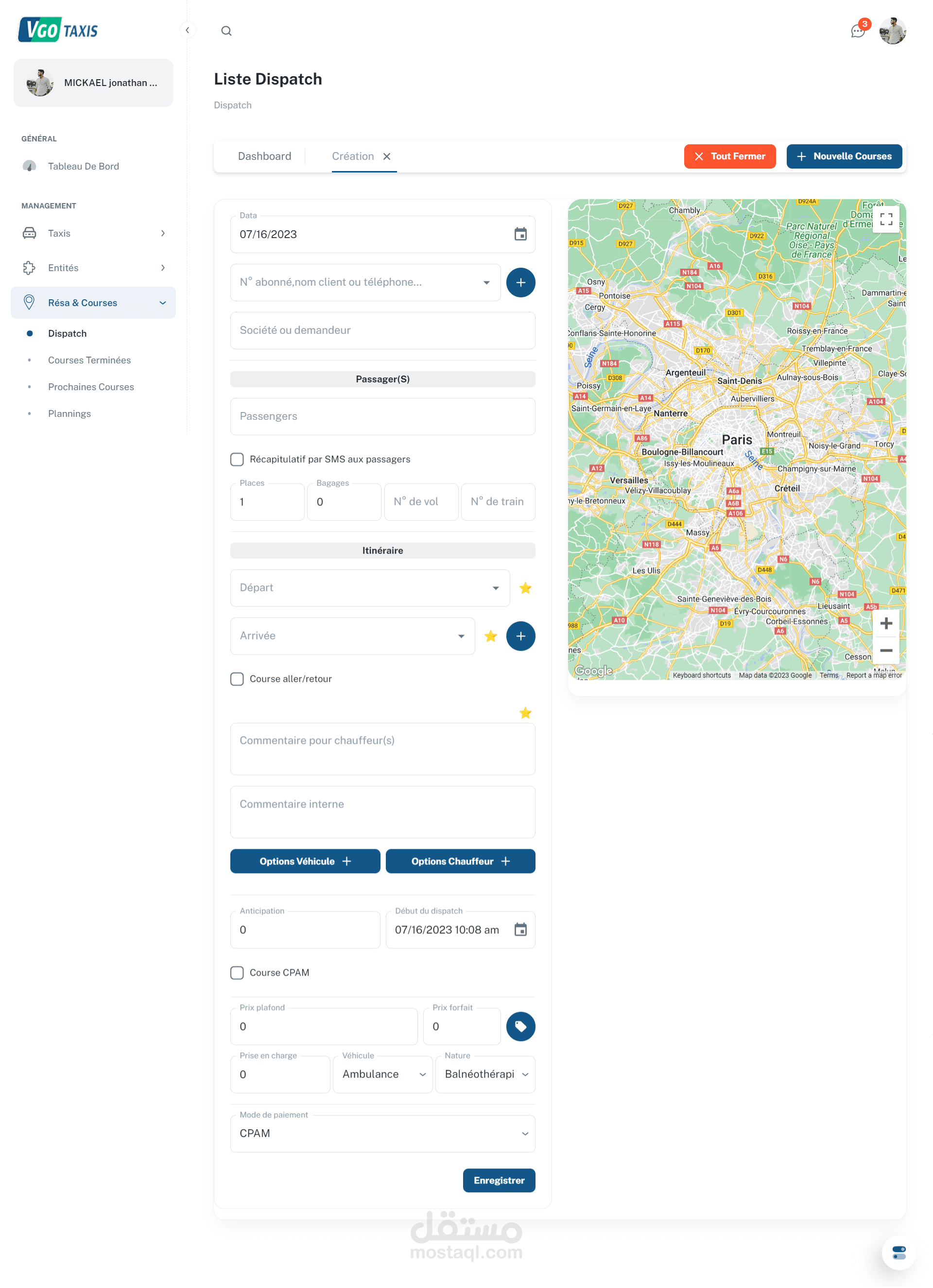The width and height of the screenshot is (933, 1288).
Task: Open Courses Terminées in sidebar
Action: (89, 360)
